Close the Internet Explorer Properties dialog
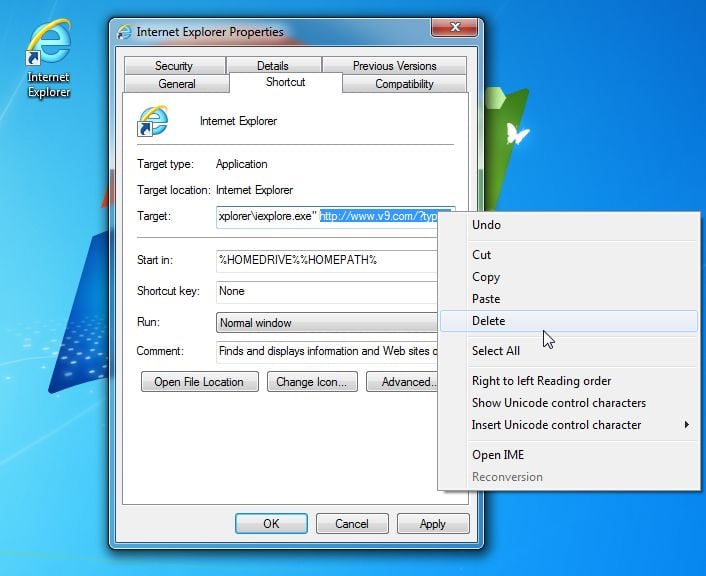706x576 pixels. coord(454,27)
